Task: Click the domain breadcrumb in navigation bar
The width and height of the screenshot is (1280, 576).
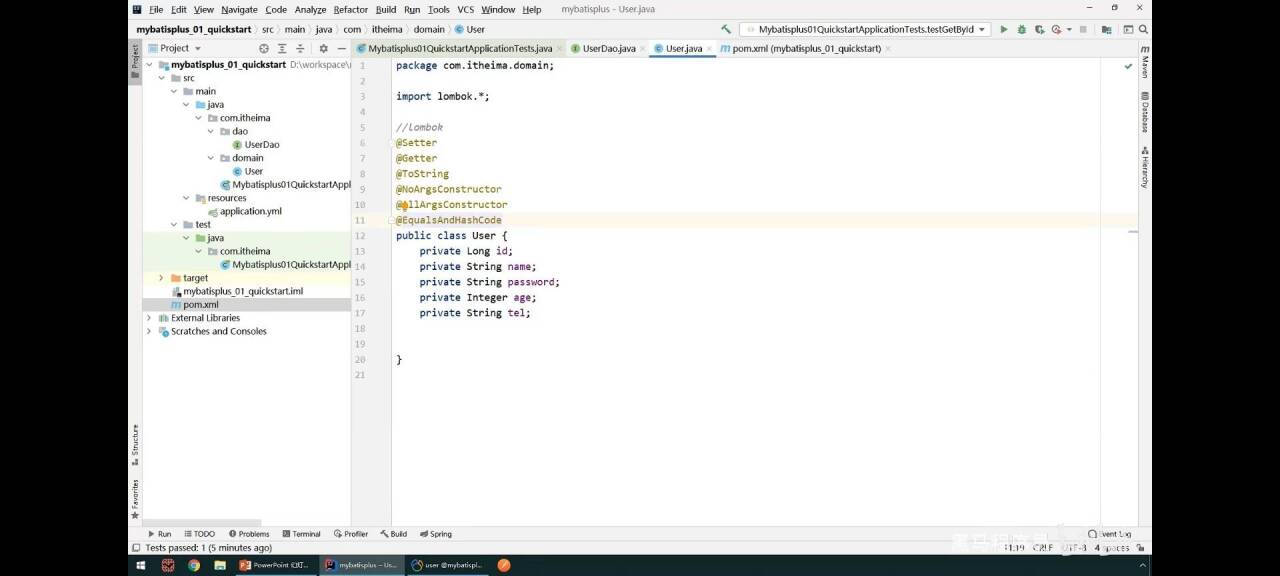Action: (429, 30)
